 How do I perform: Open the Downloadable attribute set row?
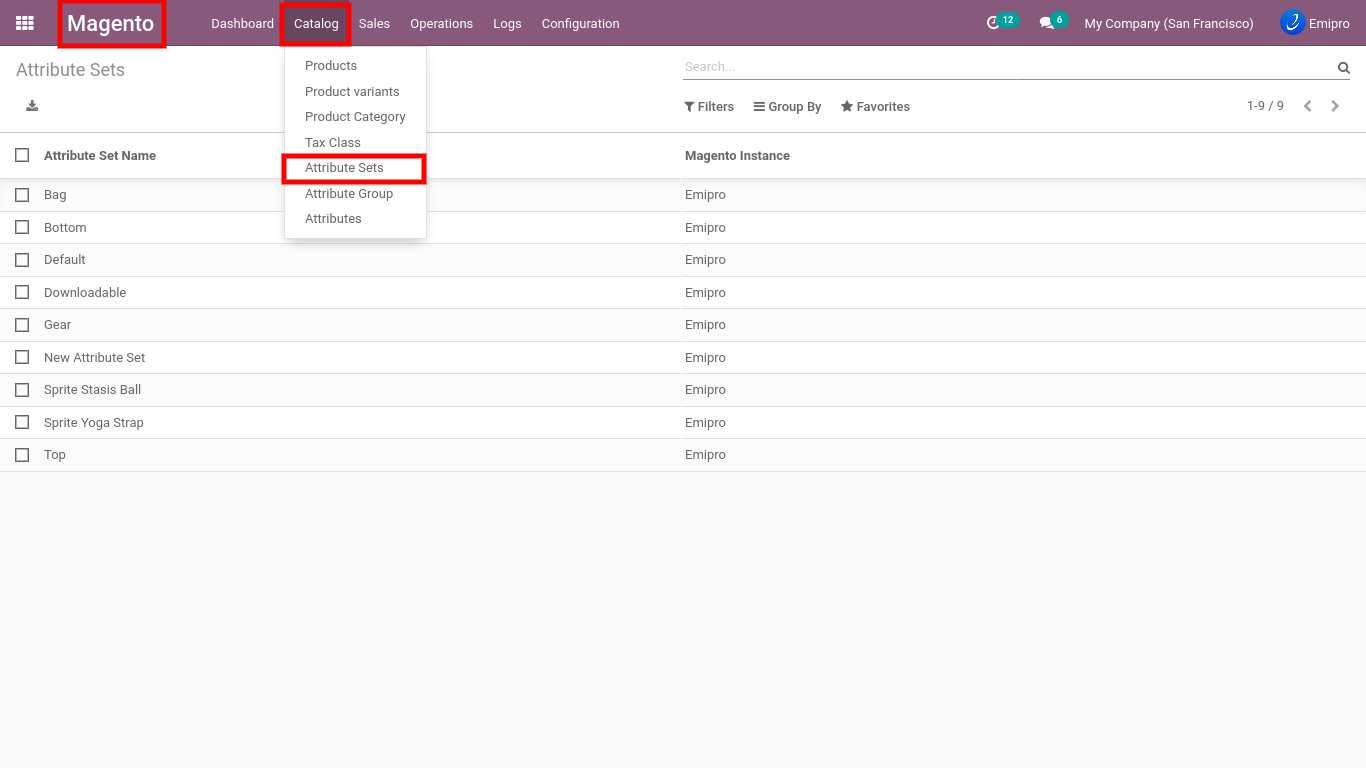click(683, 292)
